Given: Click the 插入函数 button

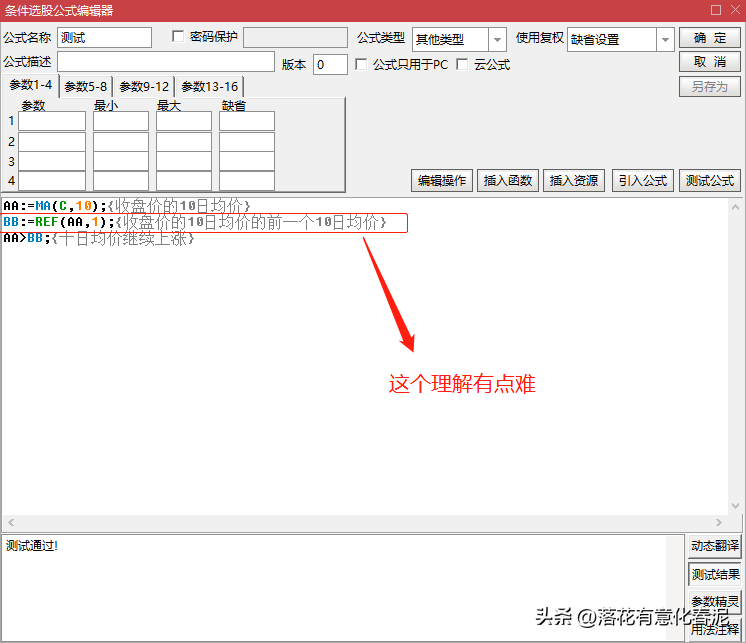Looking at the screenshot, I should tap(508, 181).
